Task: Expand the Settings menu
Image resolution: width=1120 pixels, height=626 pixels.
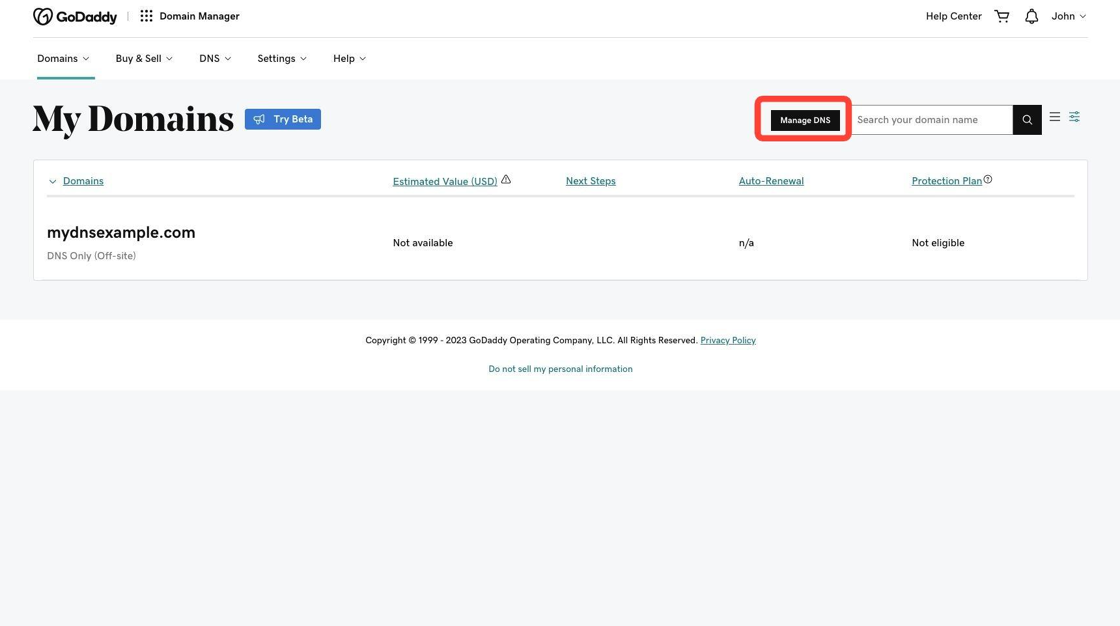Action: (x=282, y=59)
